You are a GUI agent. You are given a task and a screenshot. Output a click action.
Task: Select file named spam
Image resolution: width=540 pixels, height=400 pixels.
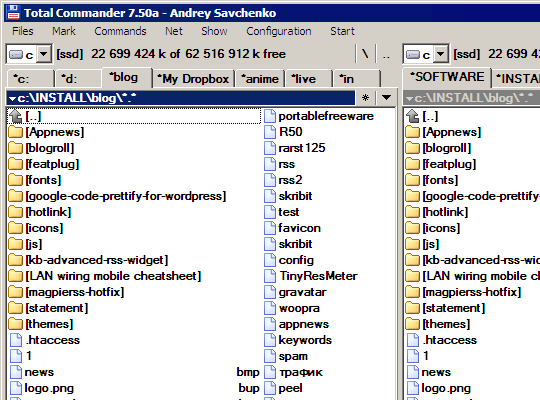point(293,357)
